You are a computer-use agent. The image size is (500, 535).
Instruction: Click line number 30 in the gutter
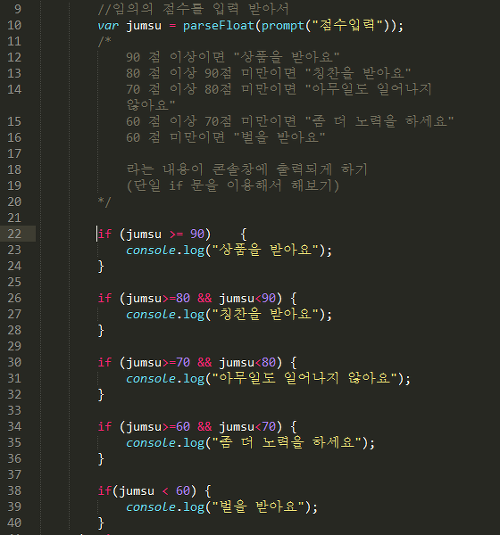coord(14,362)
